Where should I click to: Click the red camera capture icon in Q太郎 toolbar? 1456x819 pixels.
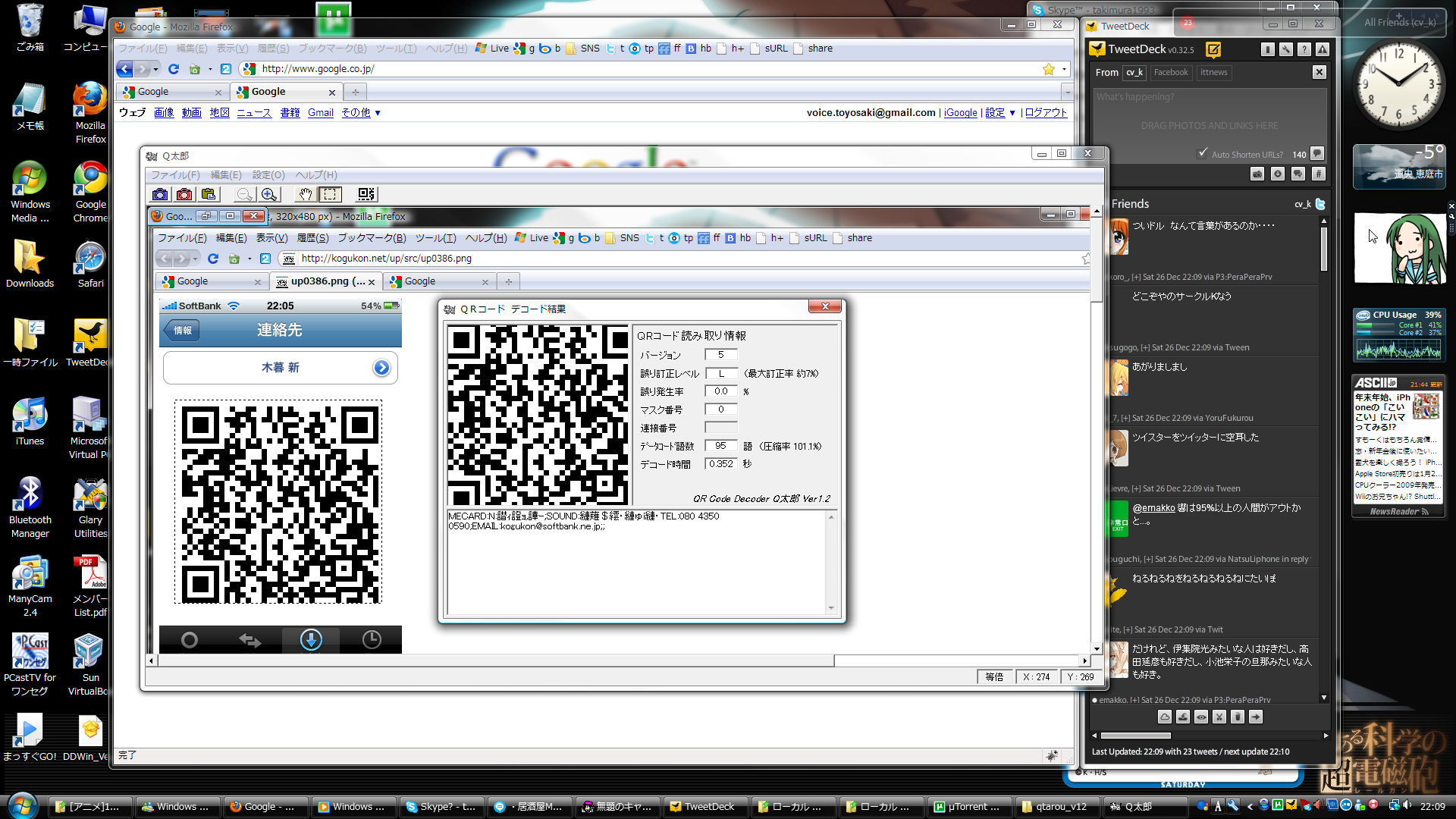pos(184,195)
